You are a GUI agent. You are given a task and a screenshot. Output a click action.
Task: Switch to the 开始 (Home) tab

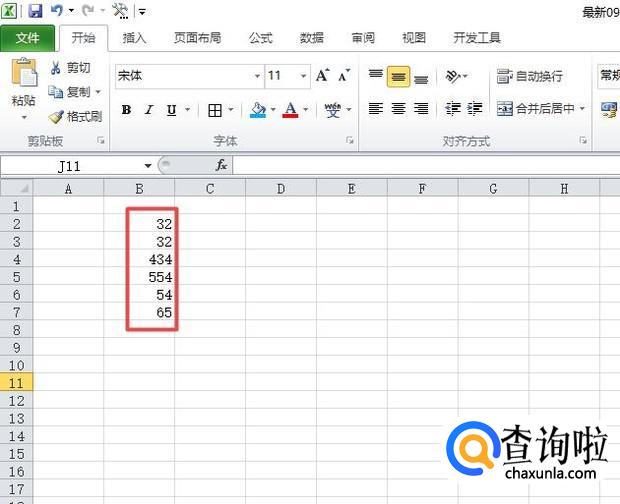point(83,38)
